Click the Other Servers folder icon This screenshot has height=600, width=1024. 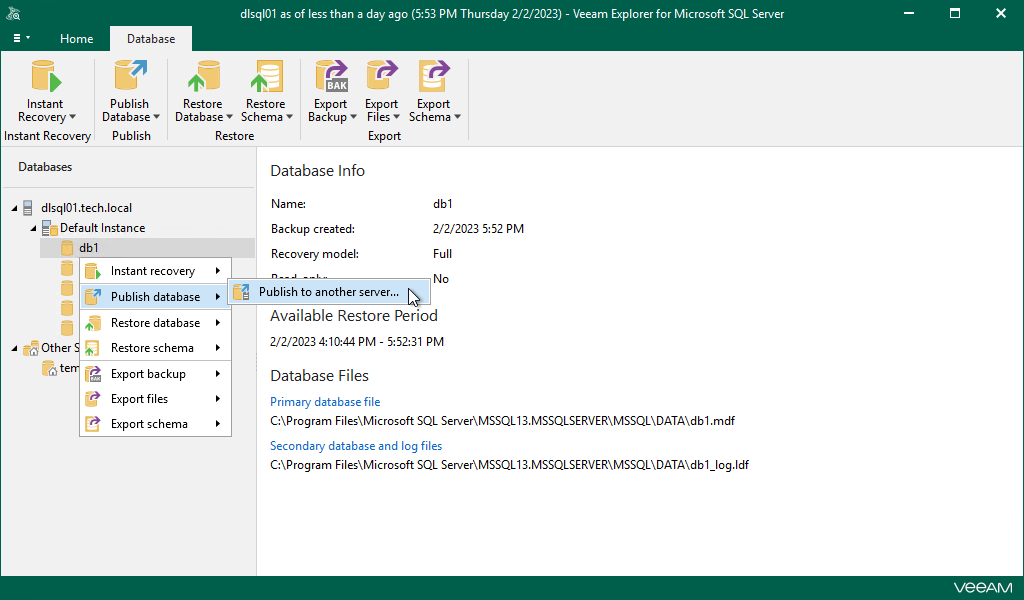click(x=31, y=348)
